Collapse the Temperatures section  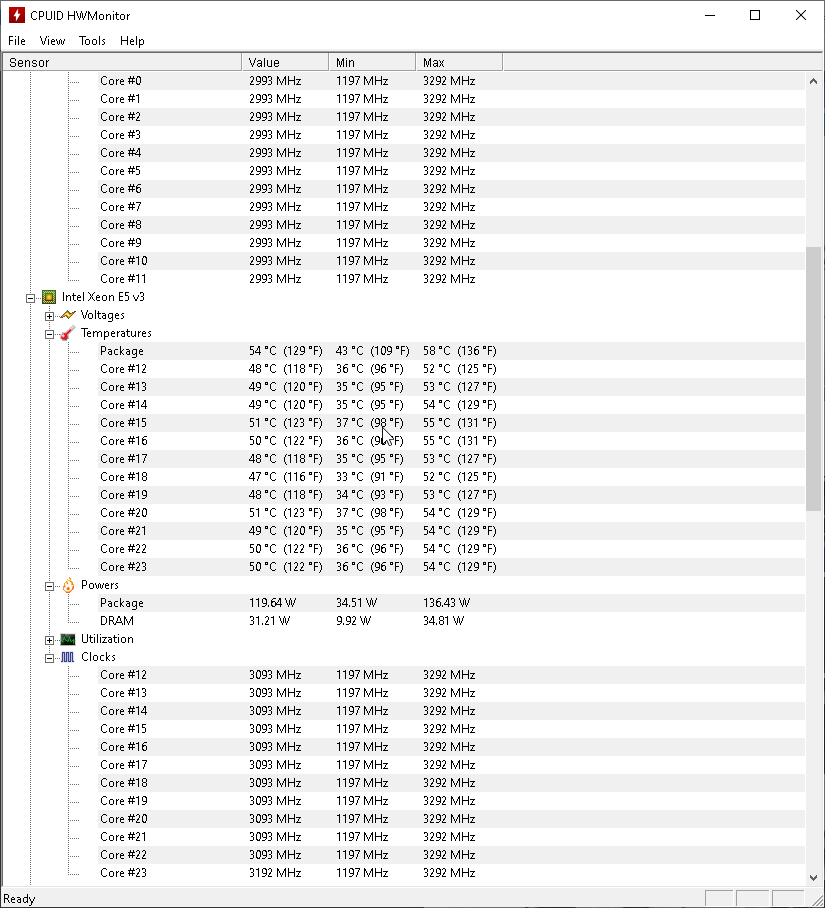(49, 334)
